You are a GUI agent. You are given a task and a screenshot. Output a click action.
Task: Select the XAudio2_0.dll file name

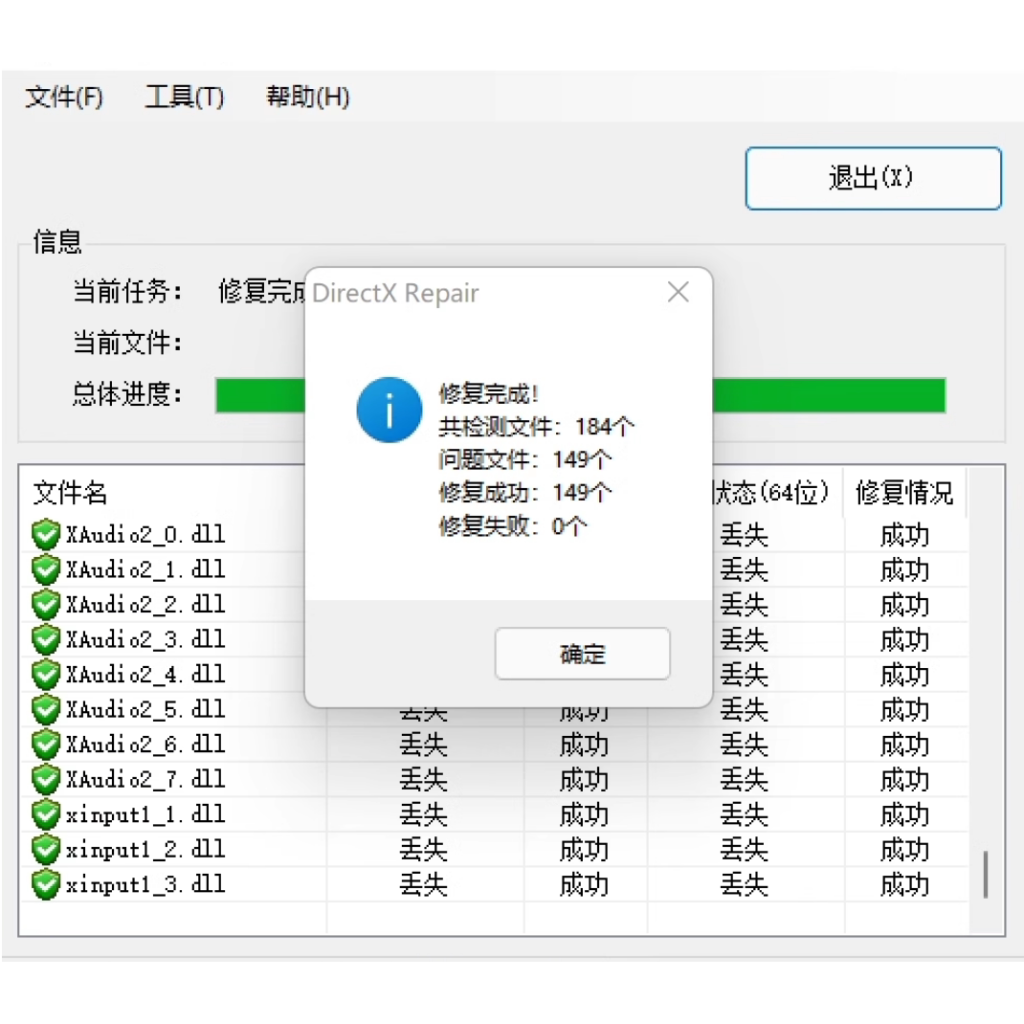click(x=145, y=535)
